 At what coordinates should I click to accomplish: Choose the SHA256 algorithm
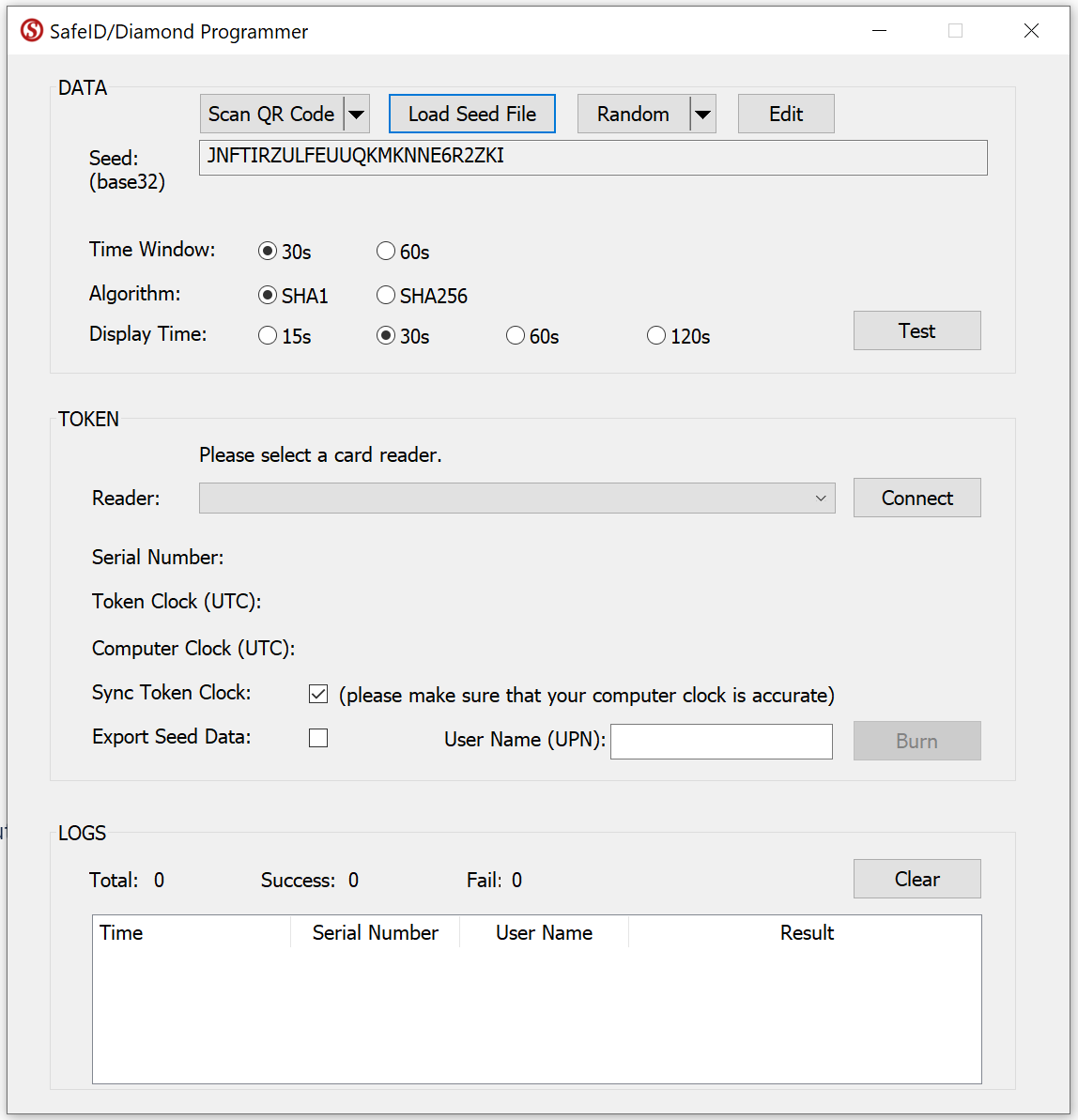pyautogui.click(x=386, y=296)
